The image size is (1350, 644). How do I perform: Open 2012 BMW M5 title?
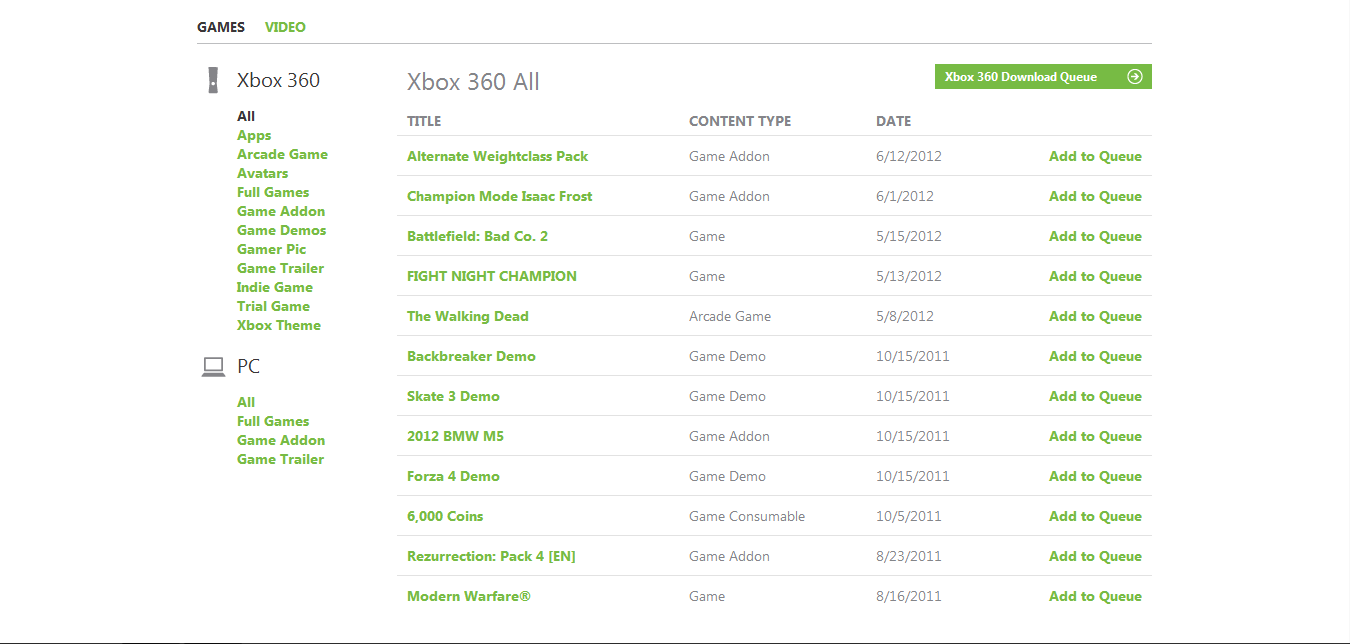pos(455,436)
